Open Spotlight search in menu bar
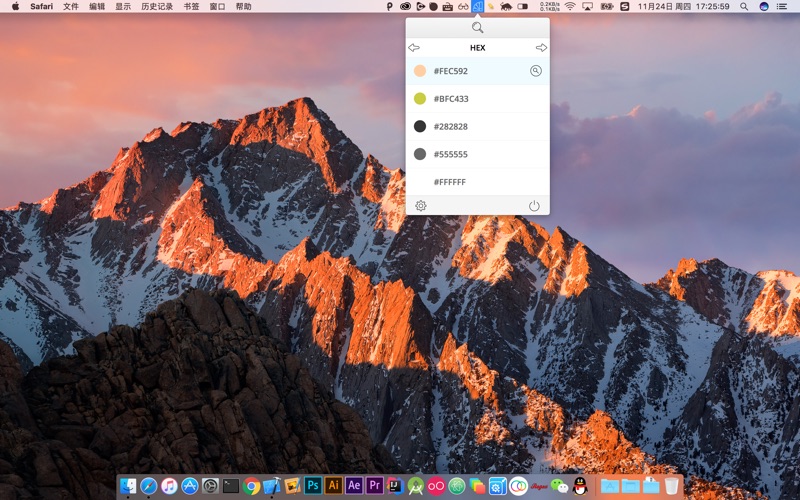Image resolution: width=800 pixels, height=500 pixels. 744,7
